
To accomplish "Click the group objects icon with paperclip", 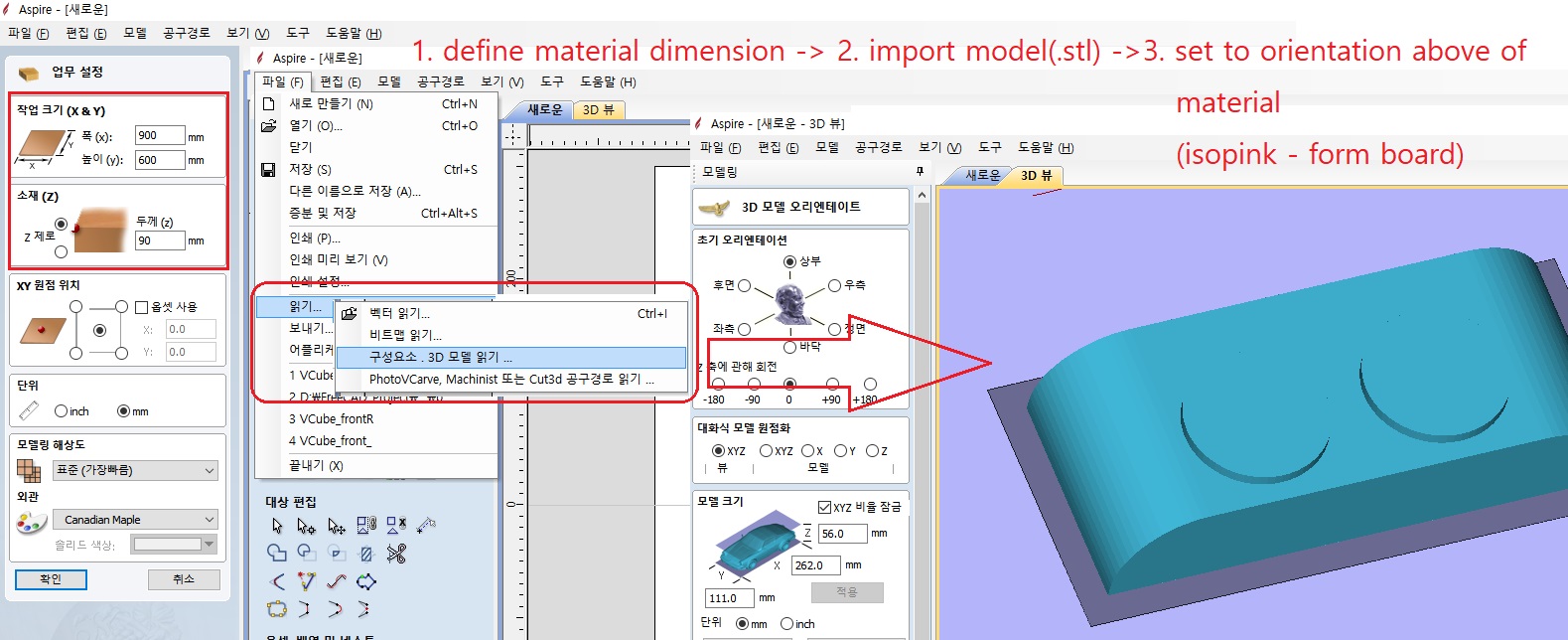I will (x=366, y=525).
